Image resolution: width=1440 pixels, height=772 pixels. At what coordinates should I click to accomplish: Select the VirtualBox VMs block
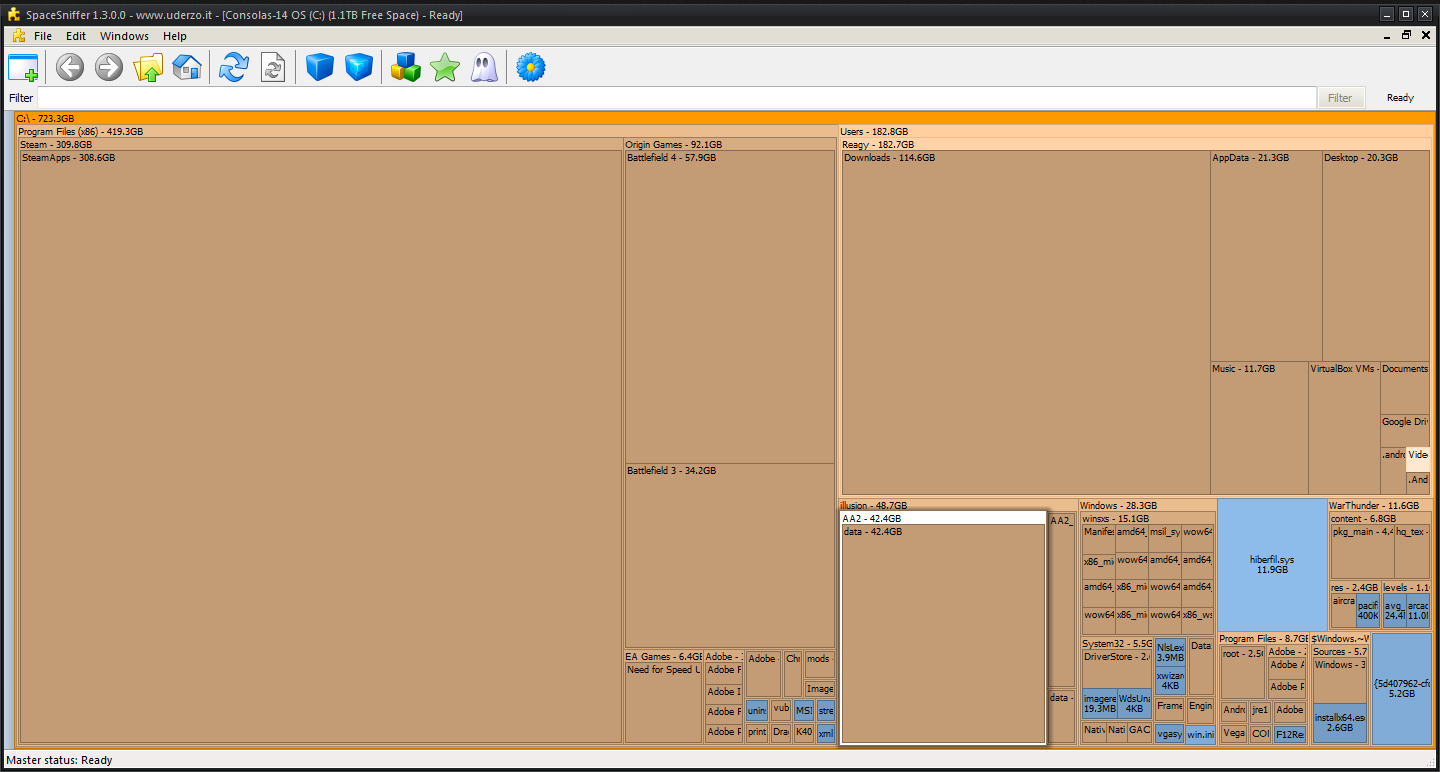(x=1344, y=428)
